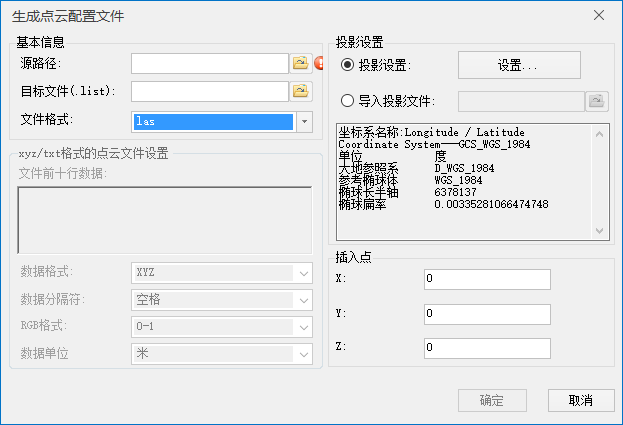The image size is (623, 425).
Task: Click the import projection file browse icon
Action: click(597, 101)
